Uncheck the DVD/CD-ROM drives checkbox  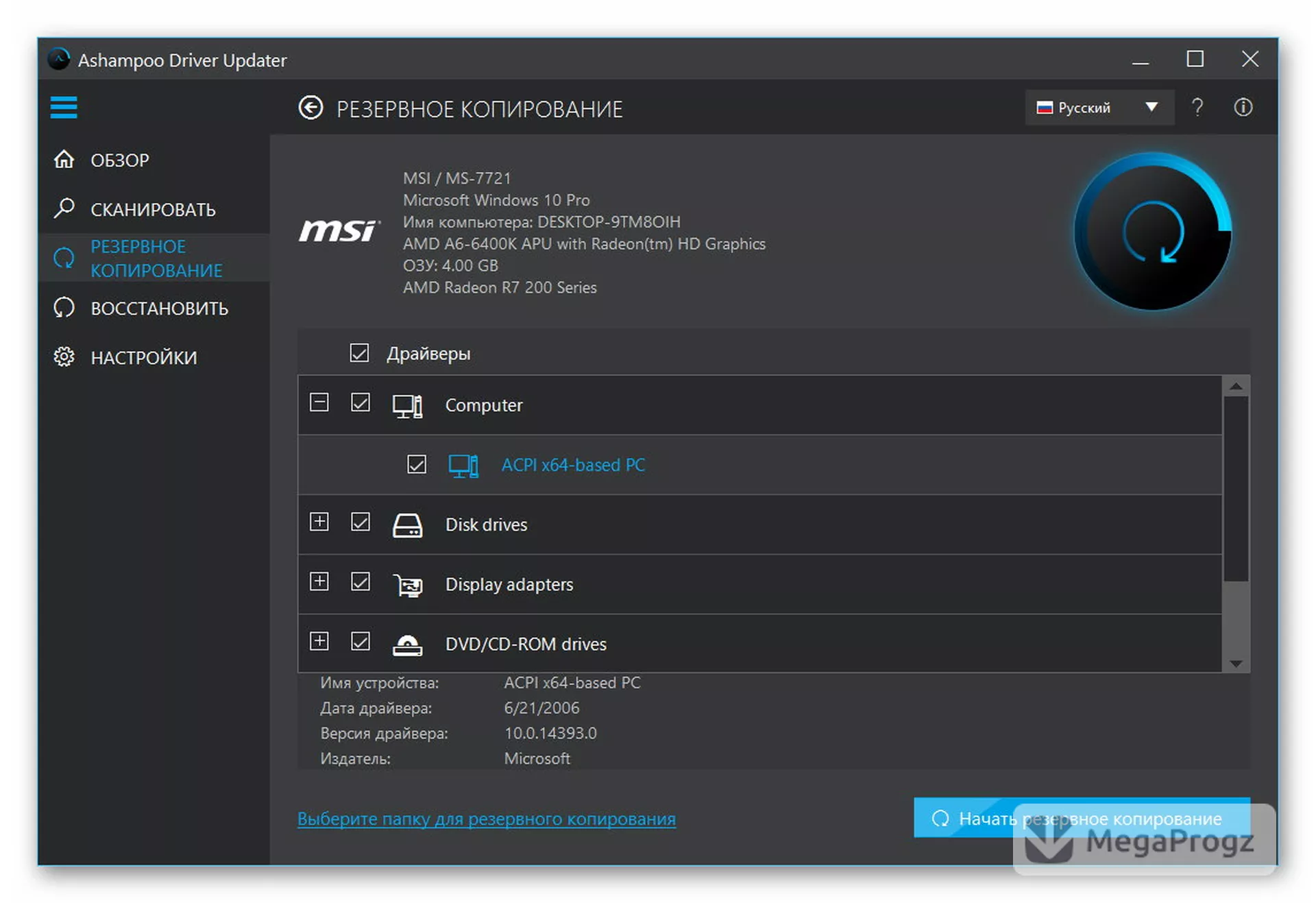tap(361, 641)
